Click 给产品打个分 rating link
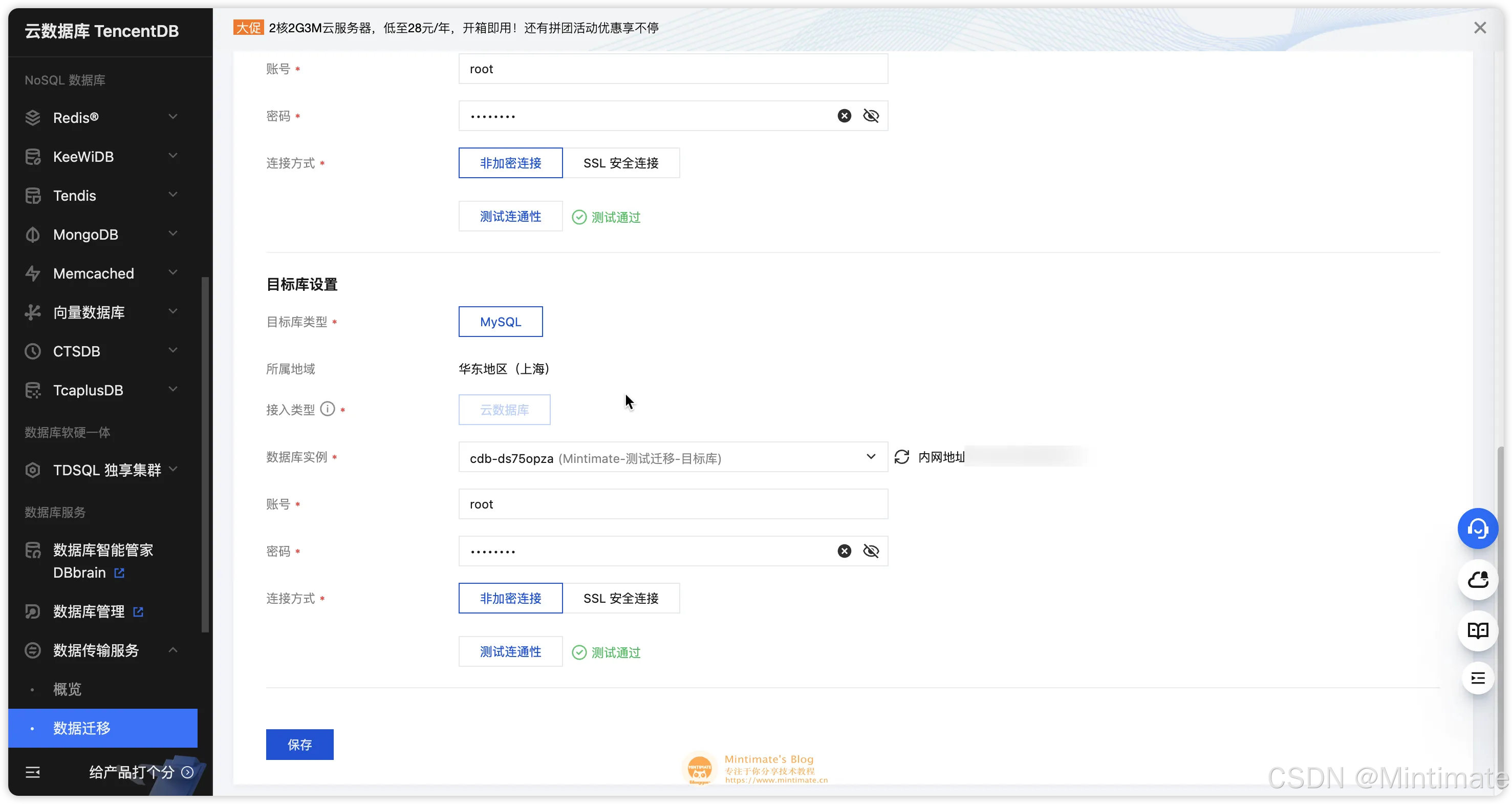This screenshot has width=1512, height=804. pos(141,772)
